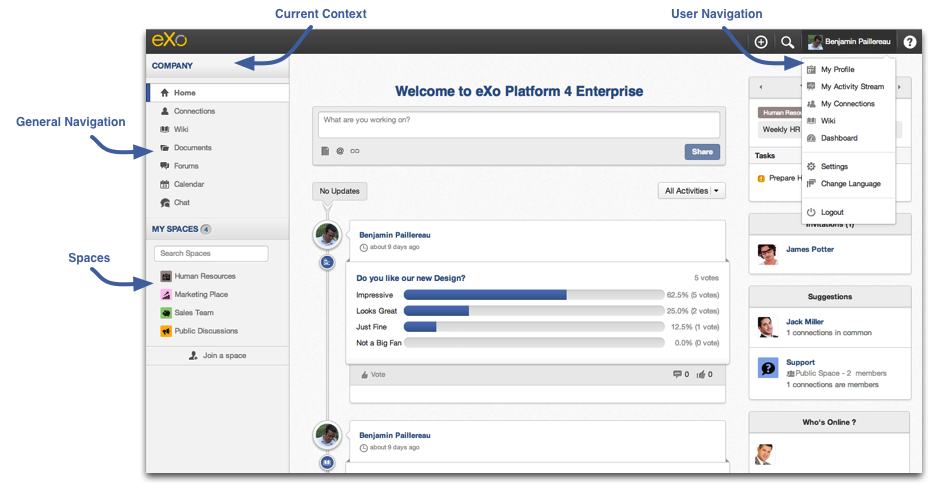Open the help question mark icon
Viewport: 939px width, 490px height.
pyautogui.click(x=910, y=42)
